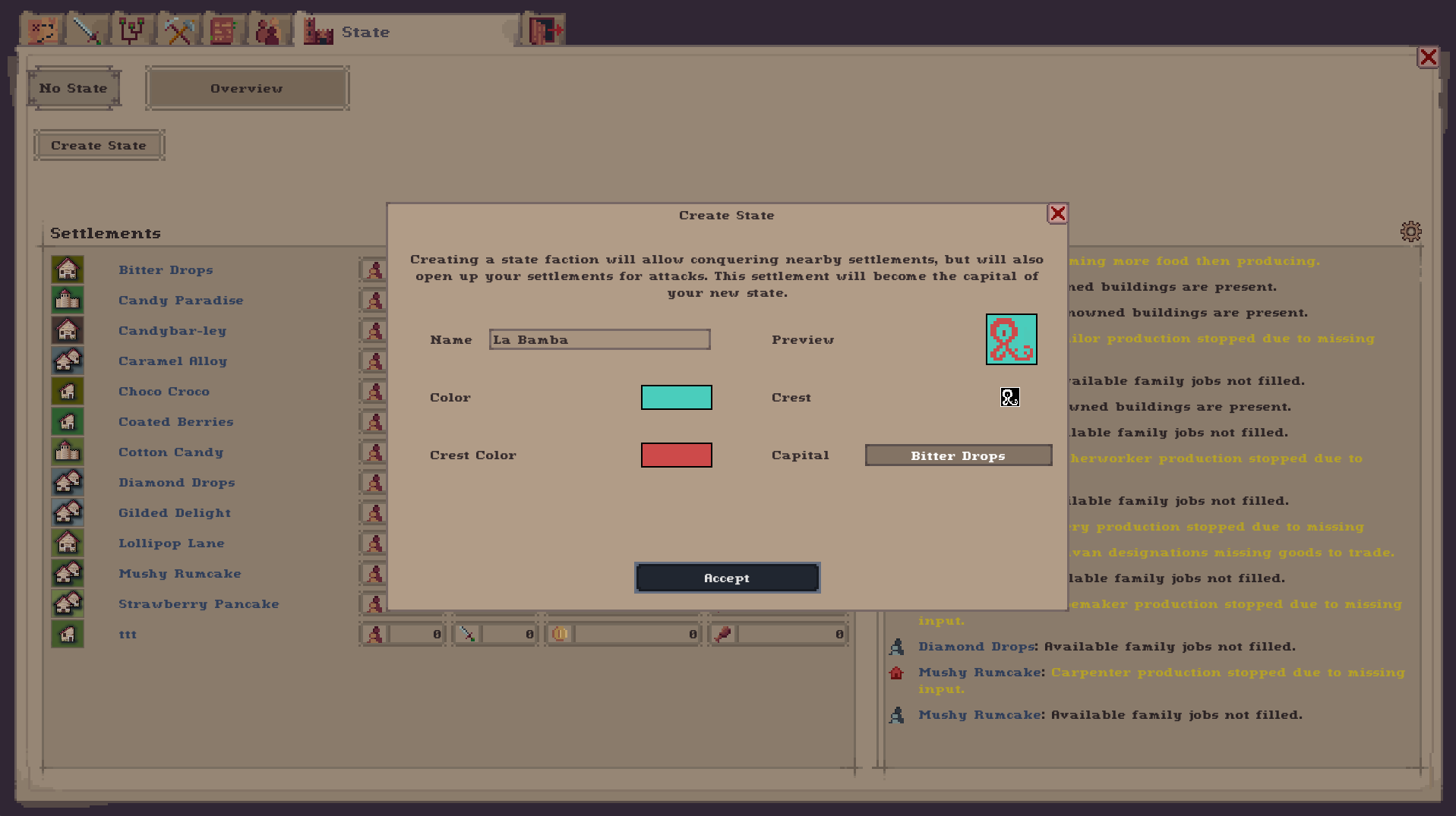Image resolution: width=1456 pixels, height=816 pixels.
Task: Open the Lollipop Lane settlement link
Action: 172,543
